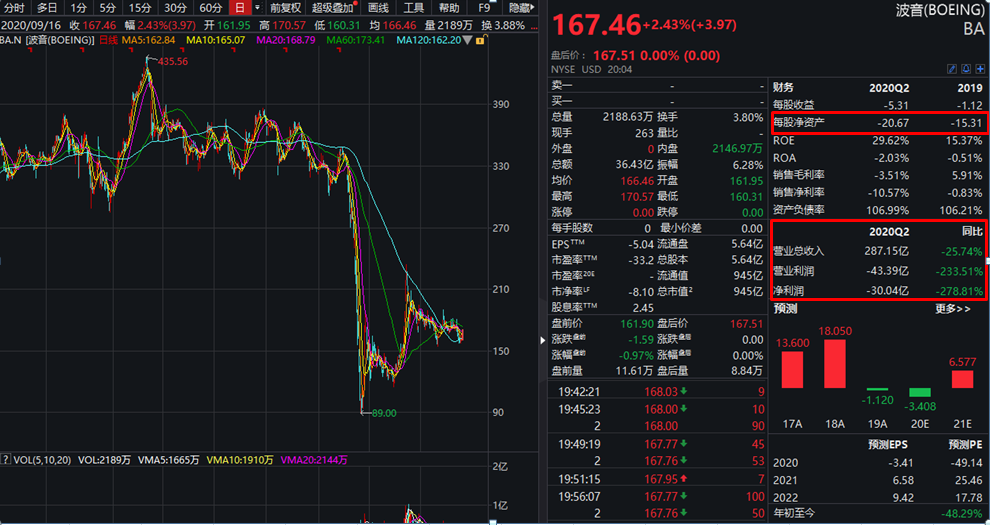This screenshot has width=990, height=525.
Task: Click the large 167.46 price display
Action: click(x=597, y=27)
